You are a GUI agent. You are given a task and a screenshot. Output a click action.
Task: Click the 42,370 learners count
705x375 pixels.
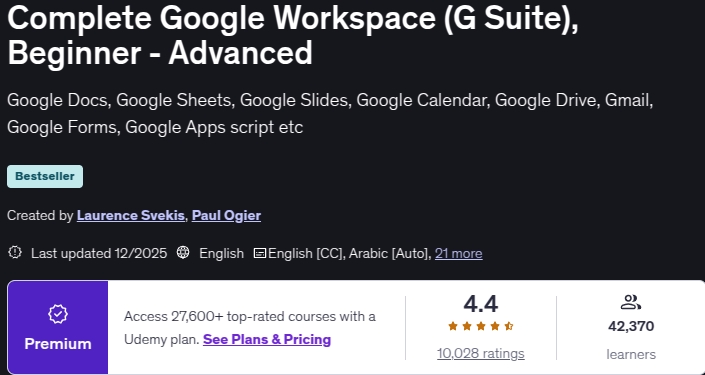[631, 326]
